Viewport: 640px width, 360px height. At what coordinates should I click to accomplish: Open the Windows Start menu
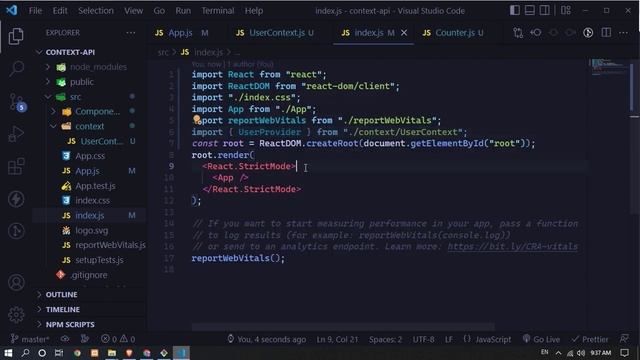pyautogui.click(x=8, y=353)
